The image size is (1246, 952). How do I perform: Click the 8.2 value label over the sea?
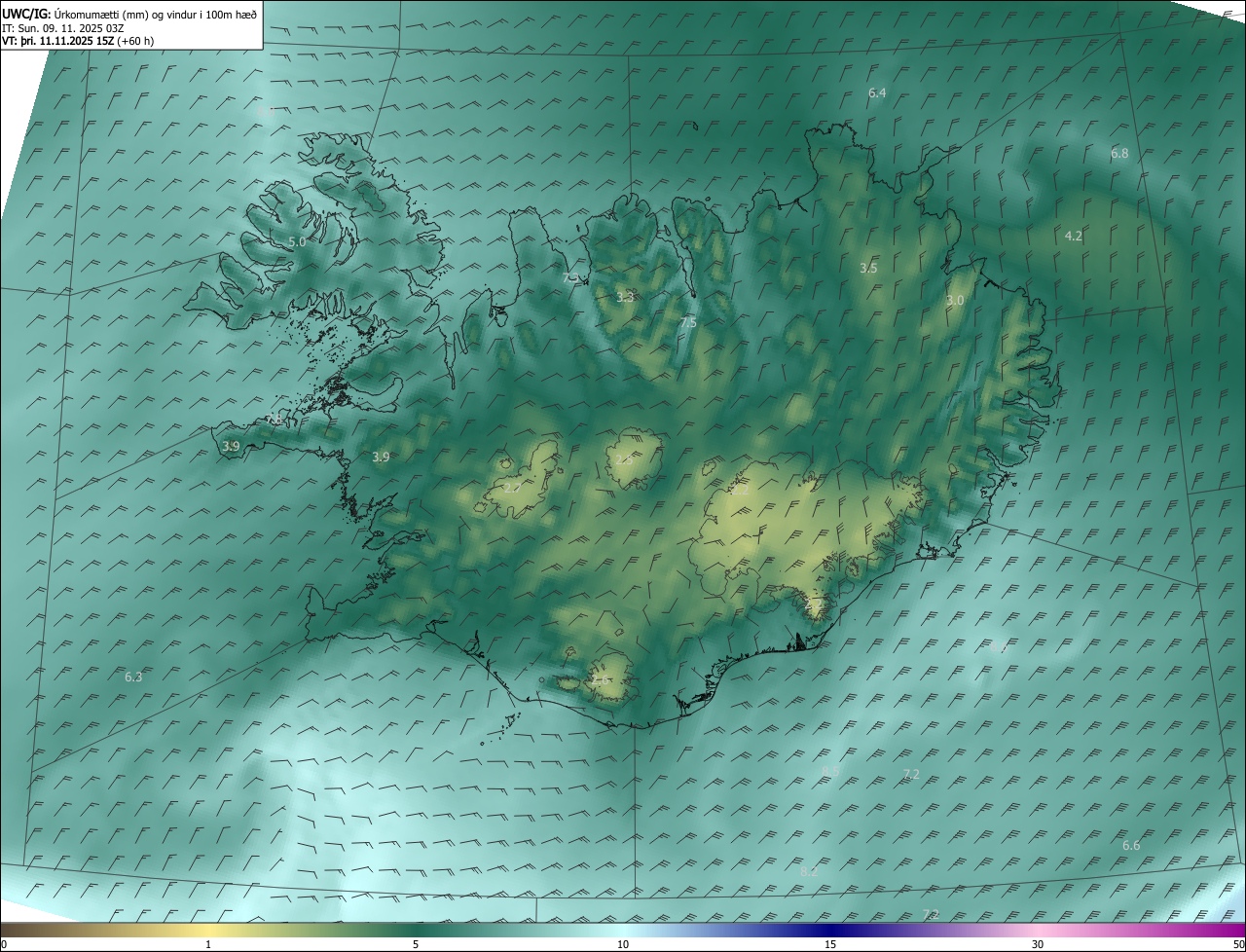pos(809,872)
